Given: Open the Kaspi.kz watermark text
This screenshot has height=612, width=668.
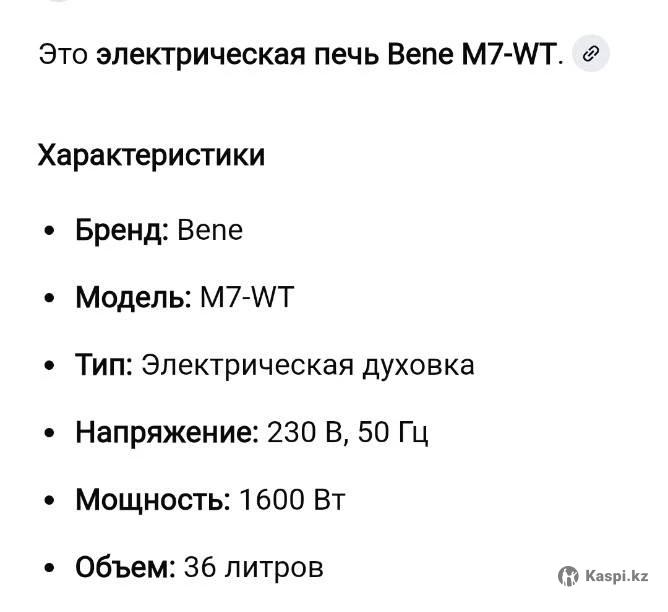Looking at the screenshot, I should pyautogui.click(x=618, y=575).
